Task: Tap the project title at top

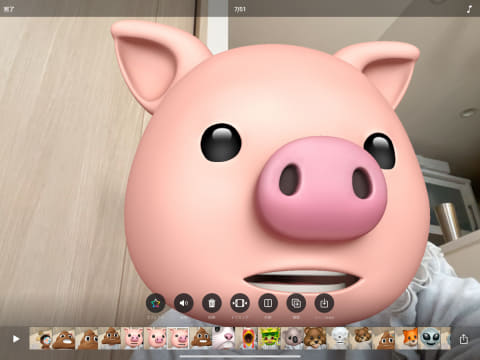Action: [239, 9]
